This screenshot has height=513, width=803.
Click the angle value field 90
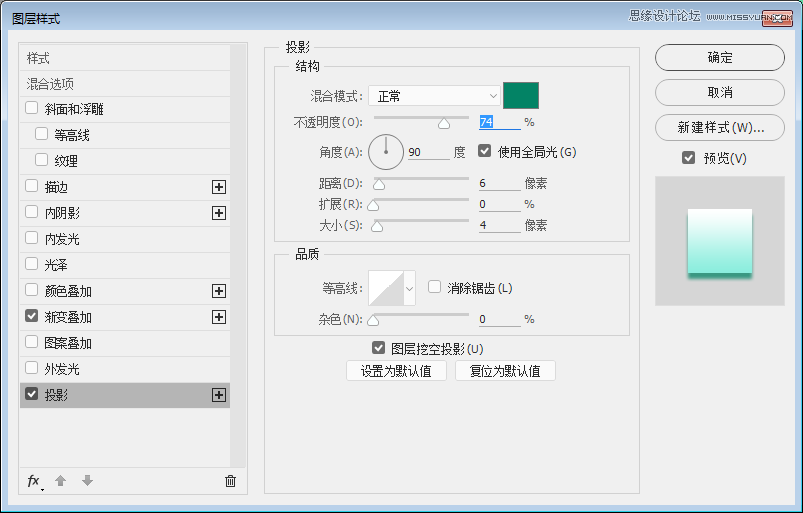429,152
